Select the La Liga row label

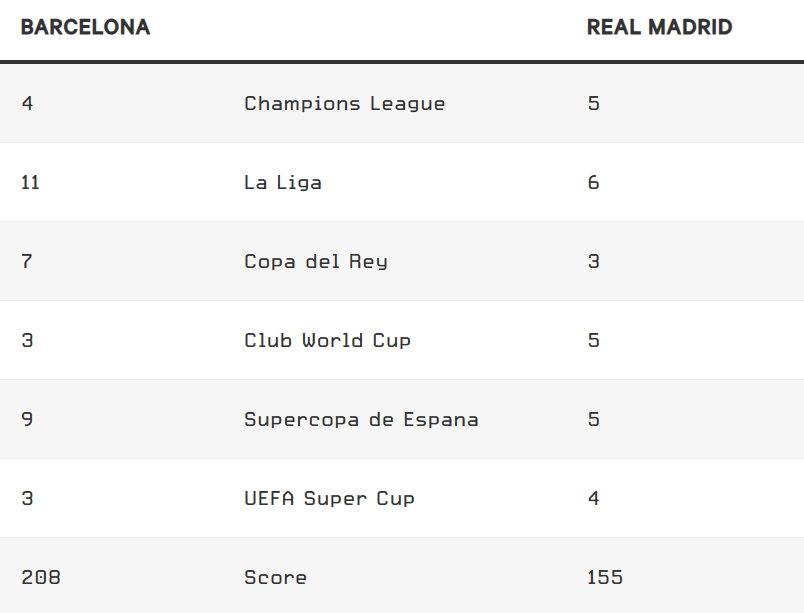283,182
